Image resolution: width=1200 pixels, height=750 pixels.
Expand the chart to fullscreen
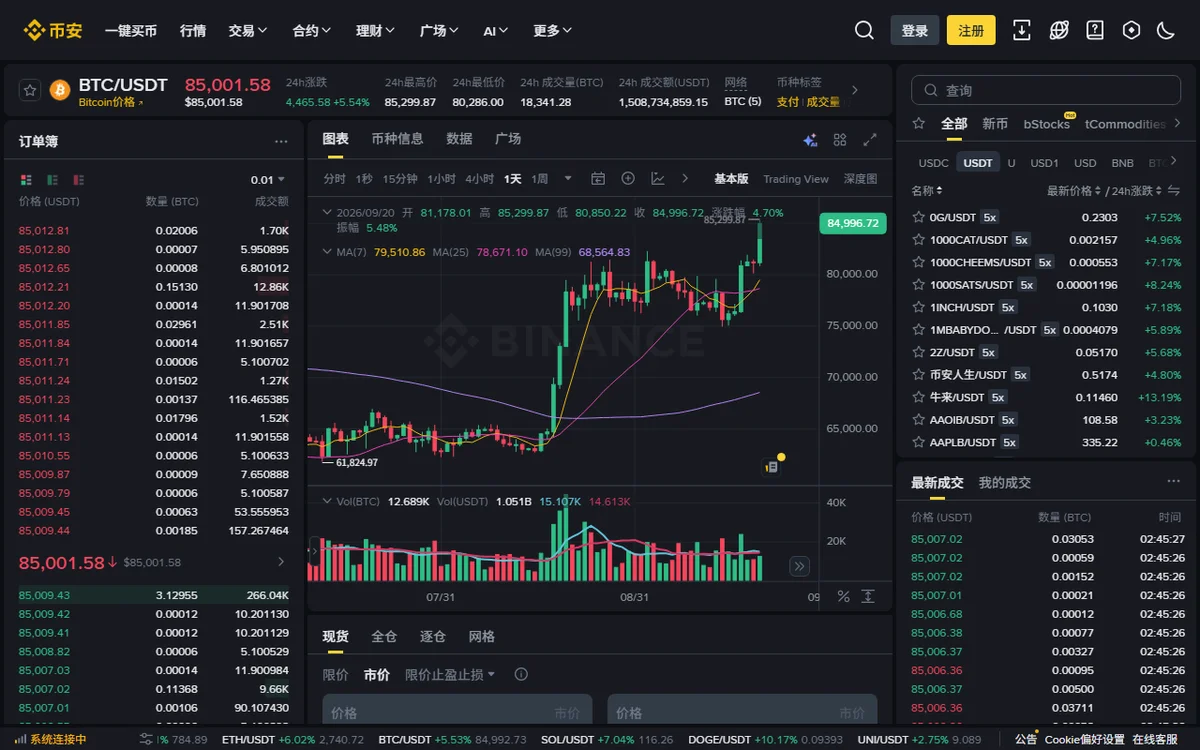pos(870,140)
